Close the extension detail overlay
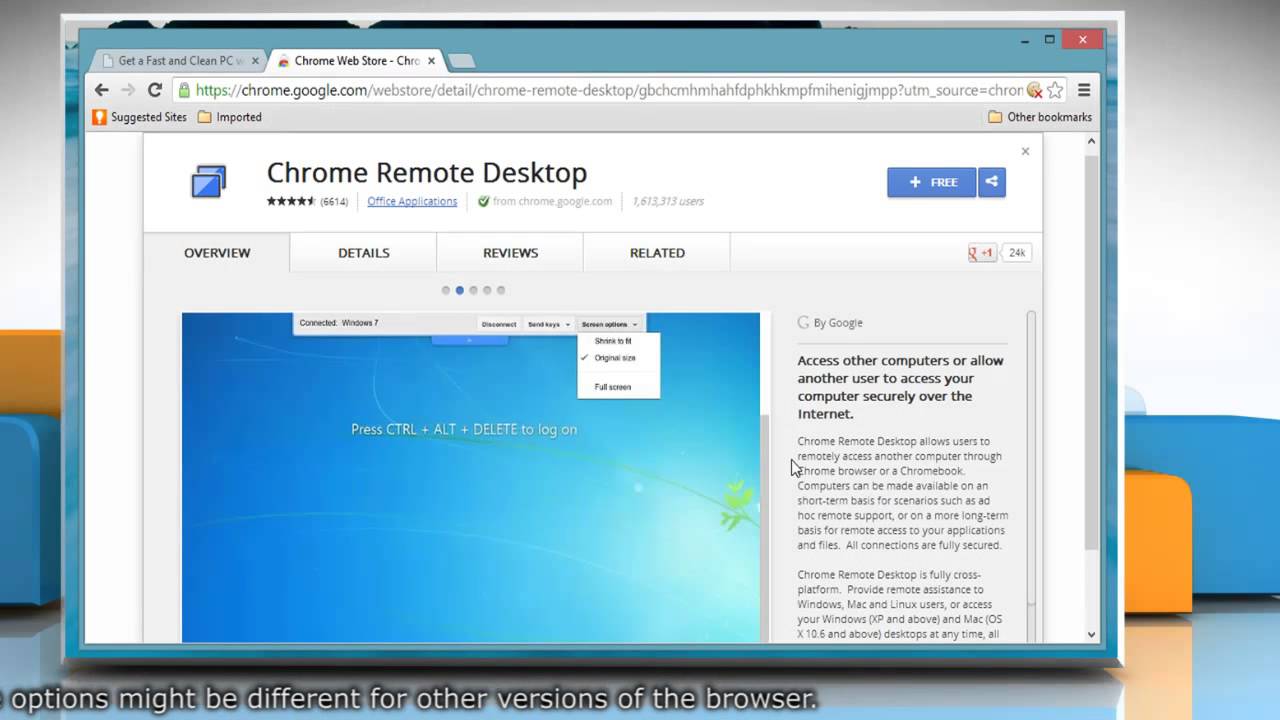This screenshot has height=720, width=1280. pos(1025,151)
